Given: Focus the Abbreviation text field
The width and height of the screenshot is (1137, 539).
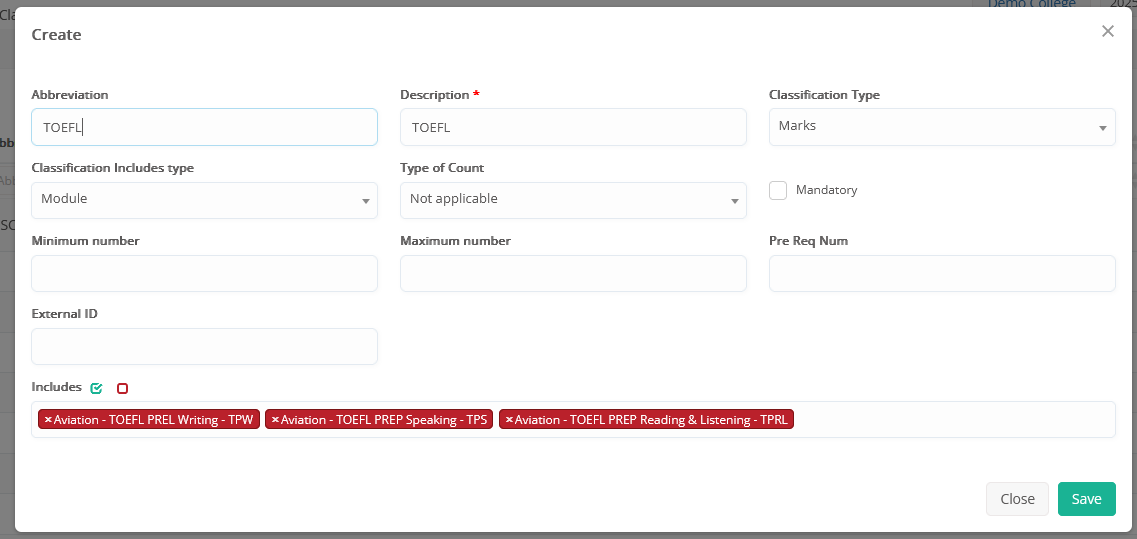Looking at the screenshot, I should click(204, 127).
